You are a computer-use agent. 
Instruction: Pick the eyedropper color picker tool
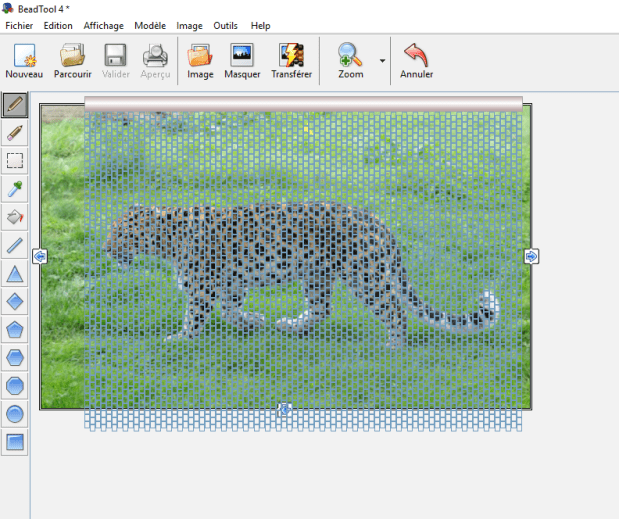point(15,188)
